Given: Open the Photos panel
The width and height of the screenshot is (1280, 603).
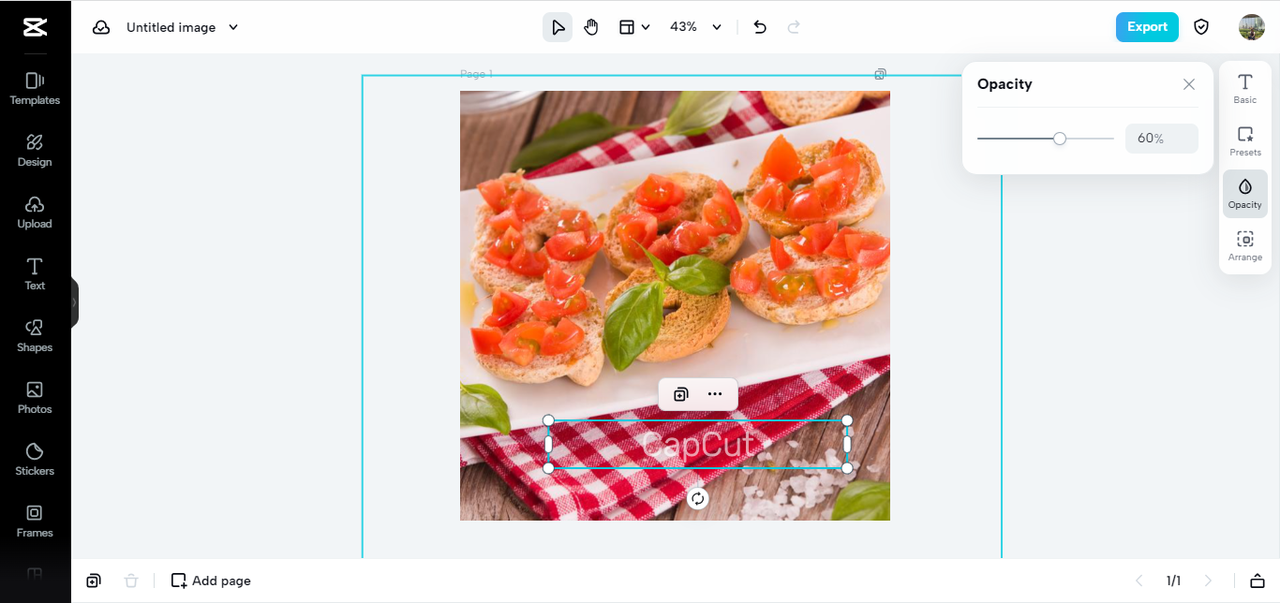Looking at the screenshot, I should coord(35,398).
